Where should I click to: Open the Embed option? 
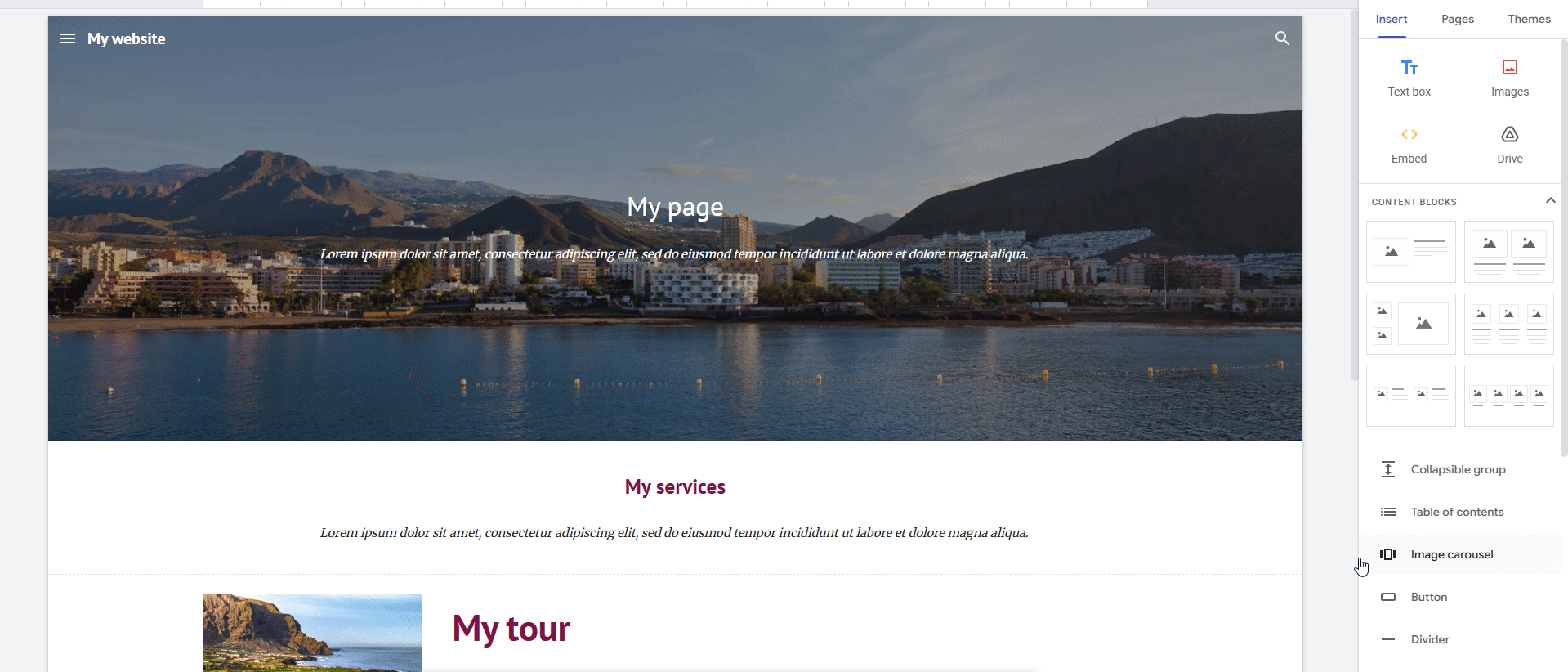(1409, 146)
